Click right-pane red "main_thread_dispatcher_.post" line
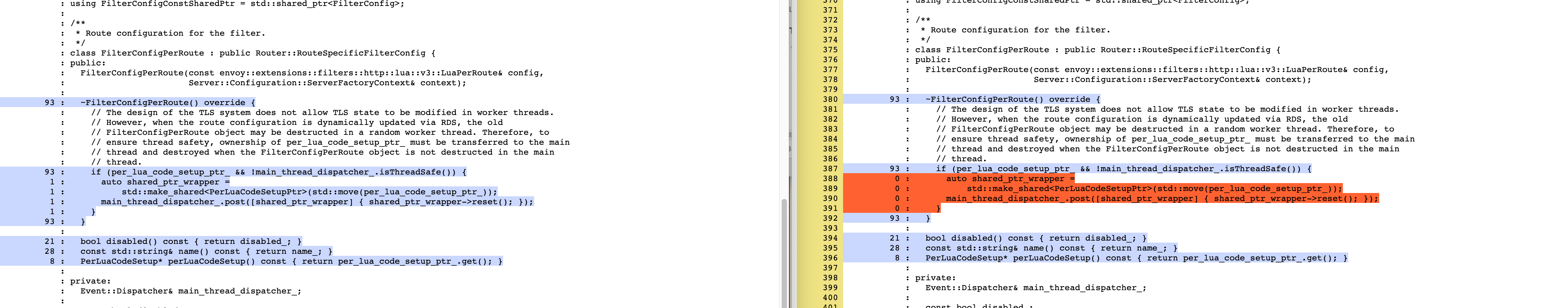 1162,199
